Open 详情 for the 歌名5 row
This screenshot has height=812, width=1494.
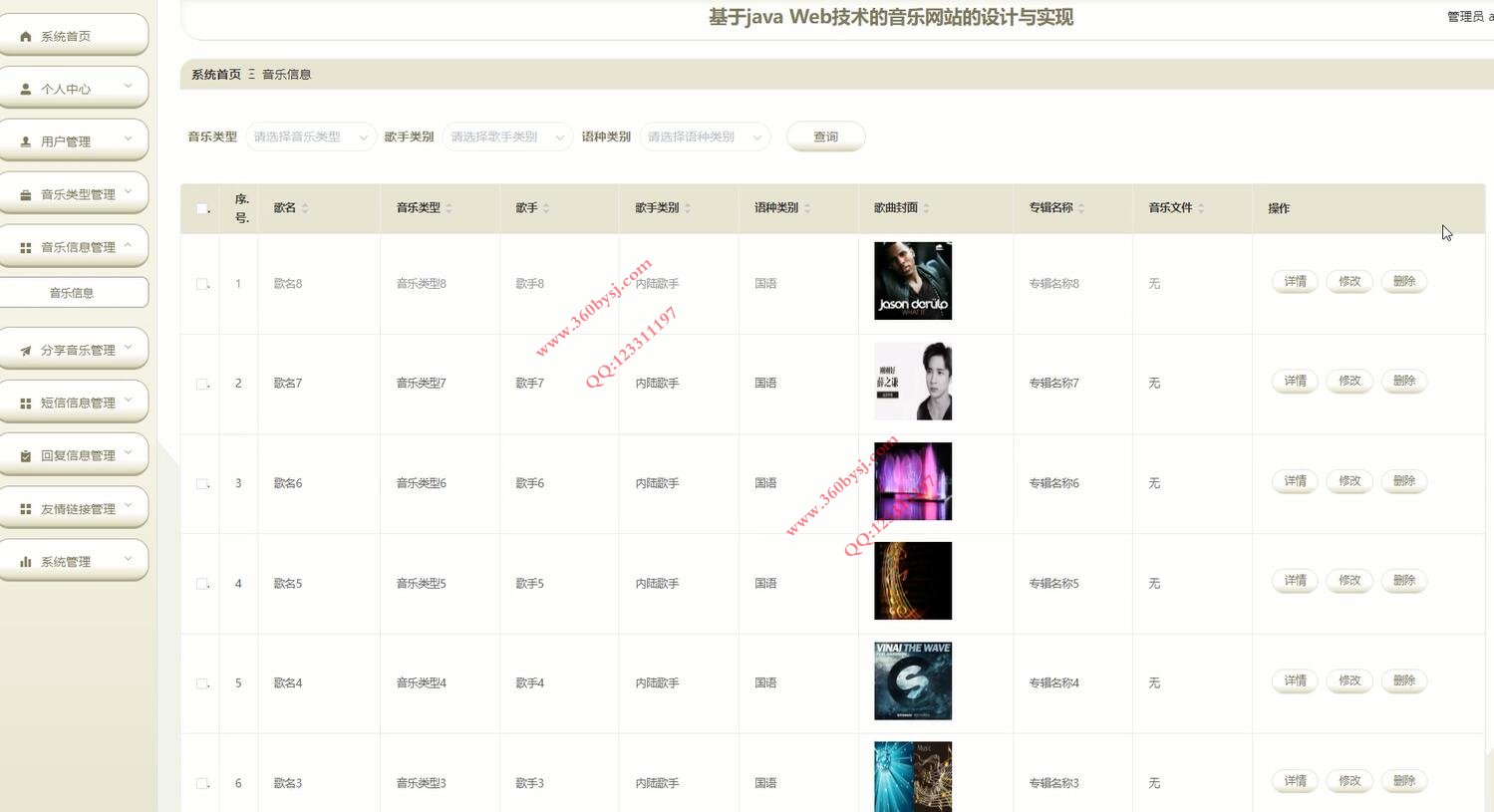point(1295,581)
